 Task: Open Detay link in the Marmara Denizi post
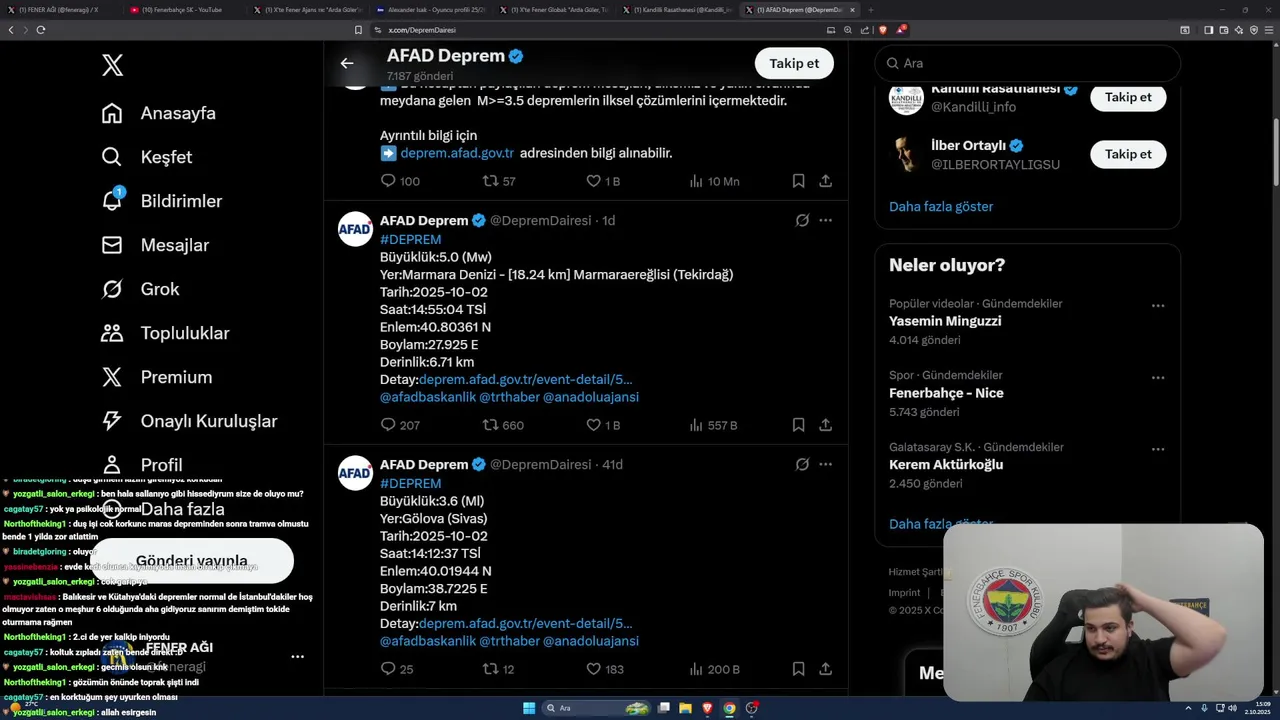click(x=525, y=380)
